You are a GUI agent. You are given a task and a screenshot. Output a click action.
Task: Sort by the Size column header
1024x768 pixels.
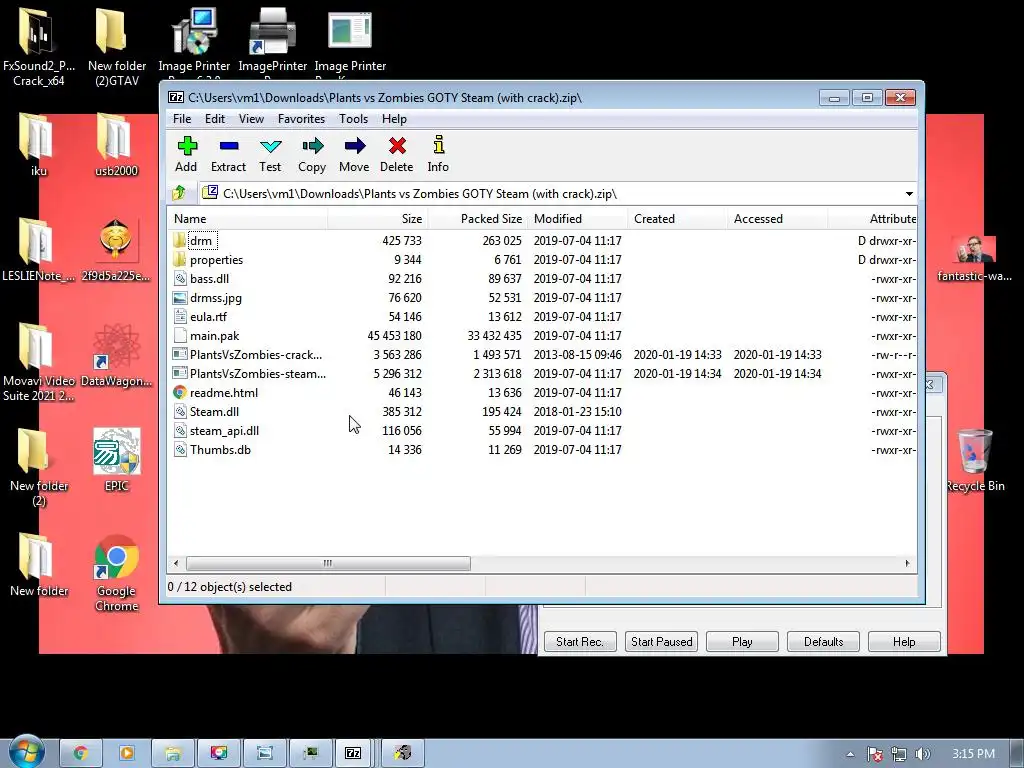point(377,219)
